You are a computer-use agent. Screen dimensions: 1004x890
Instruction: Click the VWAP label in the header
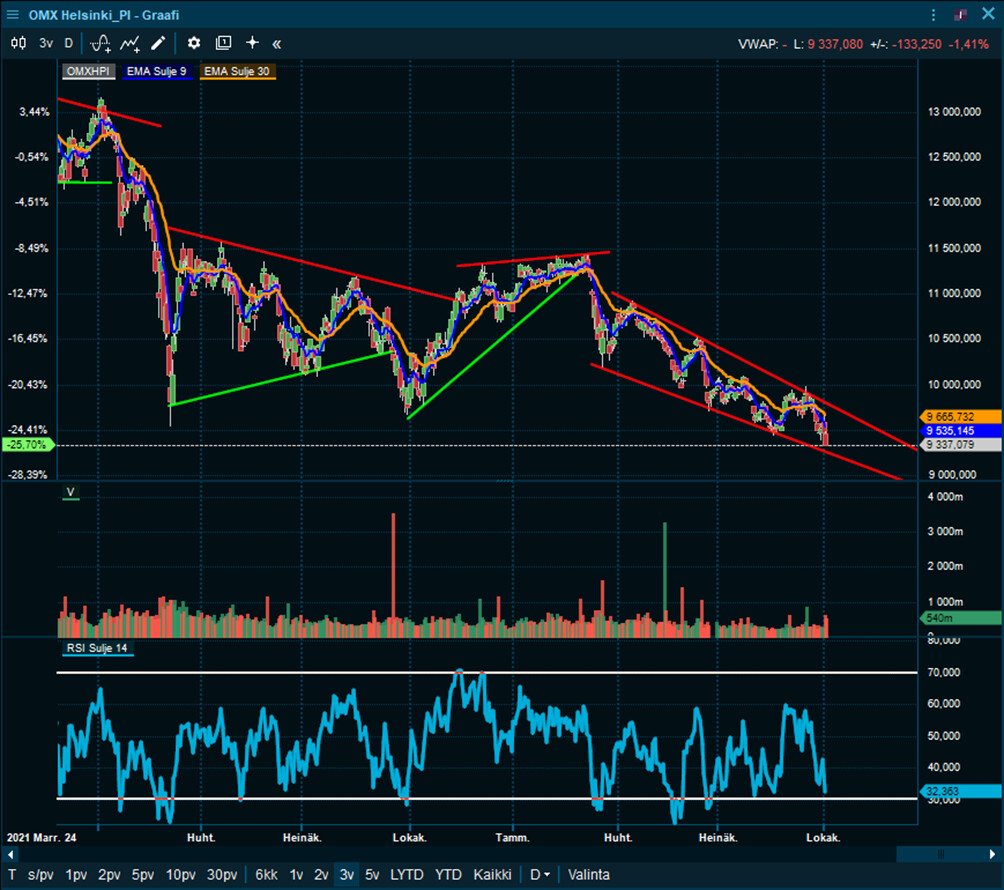[758, 44]
